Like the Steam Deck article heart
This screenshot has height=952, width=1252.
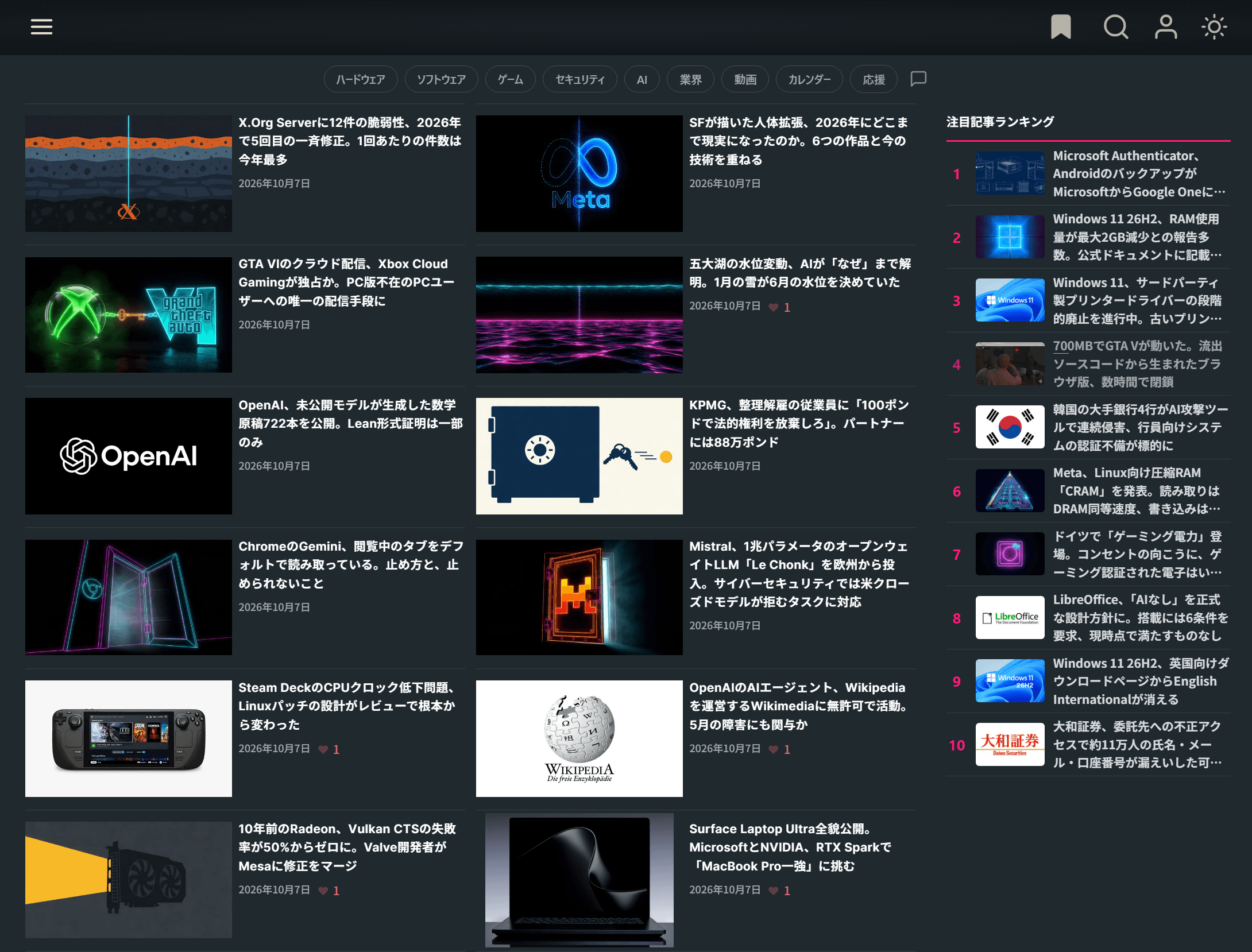pos(323,749)
